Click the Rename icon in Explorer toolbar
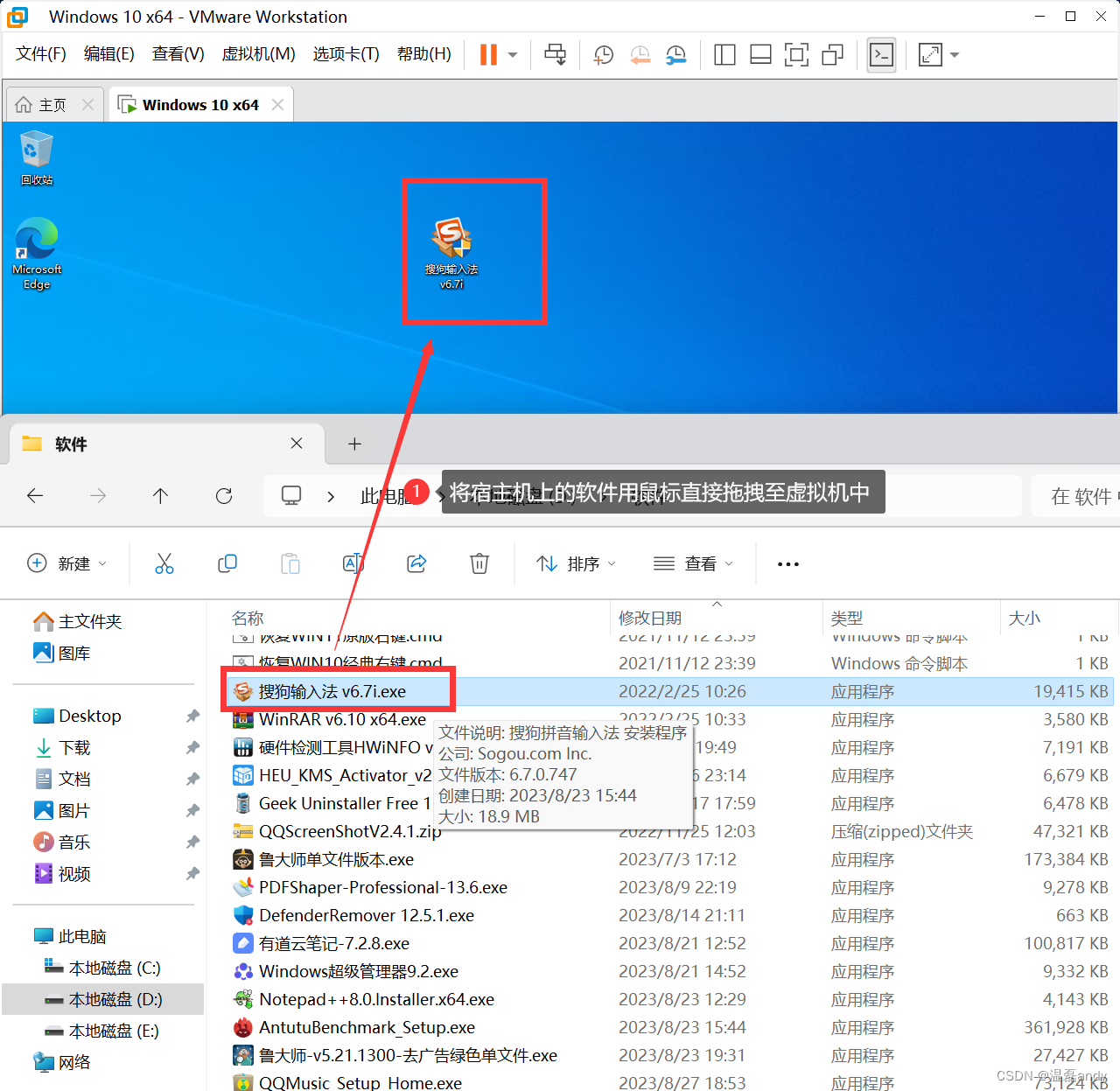The height and width of the screenshot is (1091, 1120). (353, 563)
